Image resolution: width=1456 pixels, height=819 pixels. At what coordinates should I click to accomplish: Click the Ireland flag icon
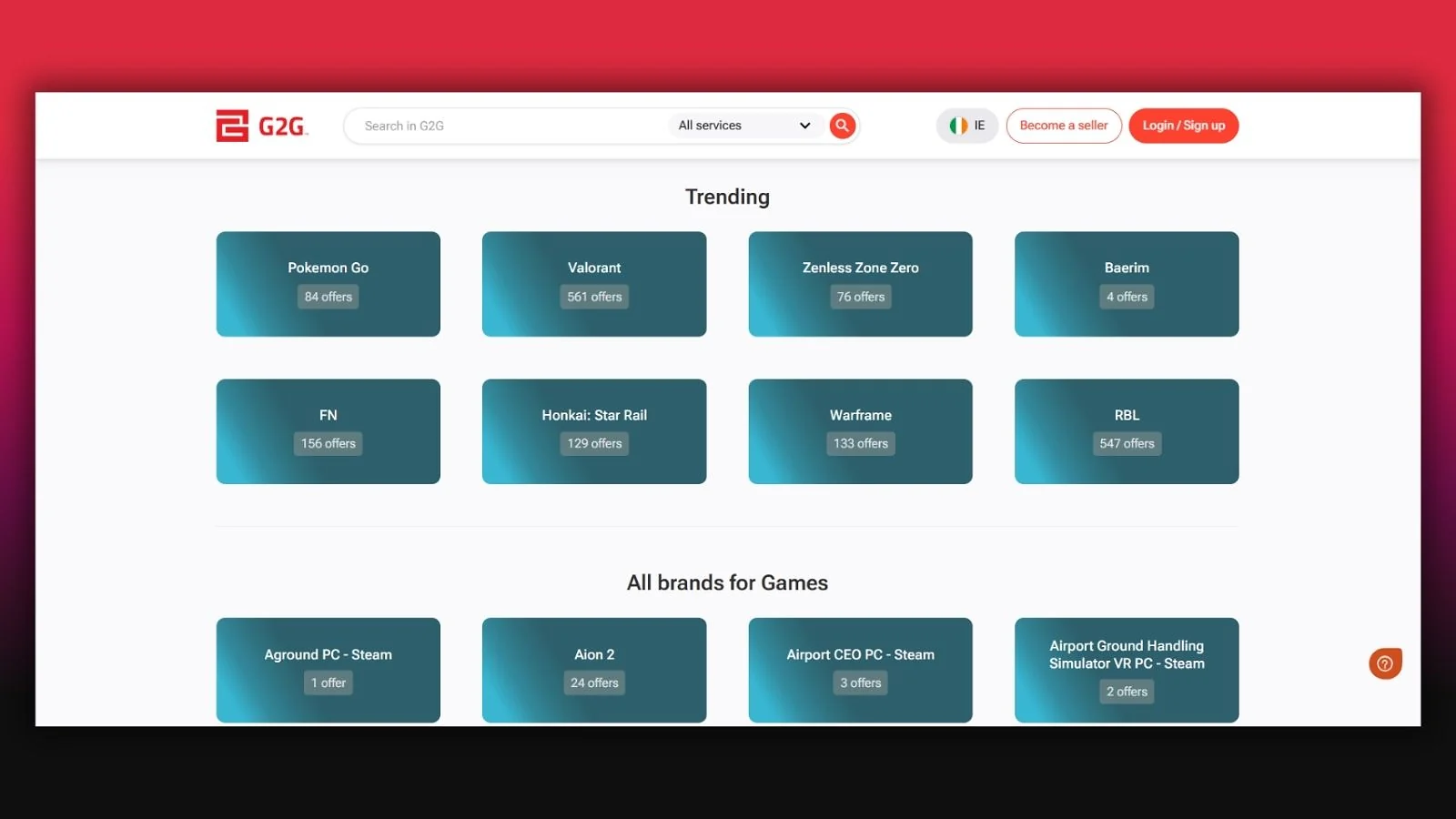point(958,126)
